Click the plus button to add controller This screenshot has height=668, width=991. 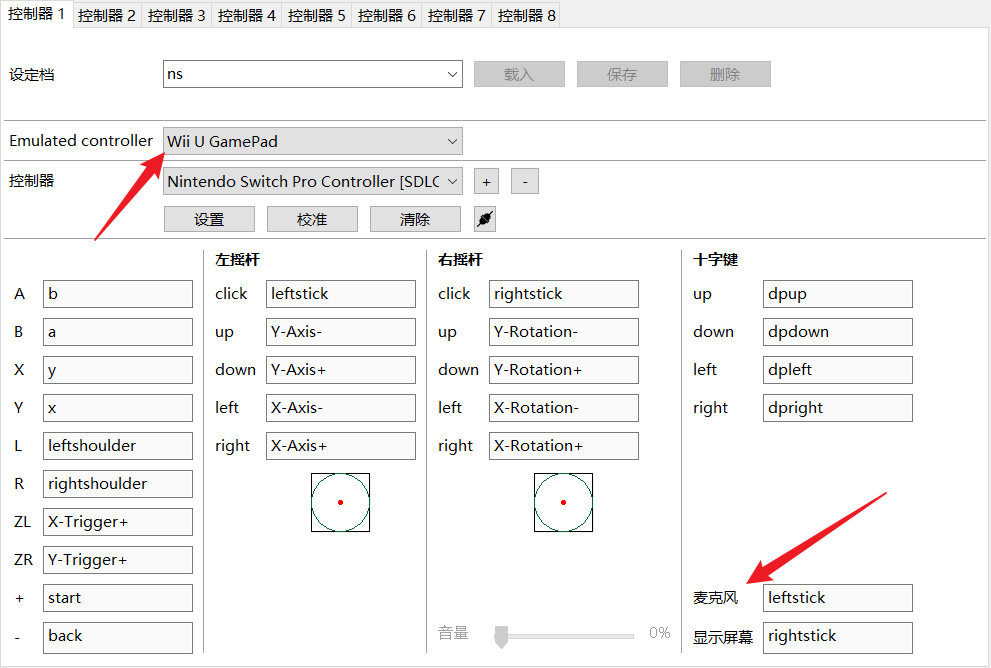click(x=486, y=181)
